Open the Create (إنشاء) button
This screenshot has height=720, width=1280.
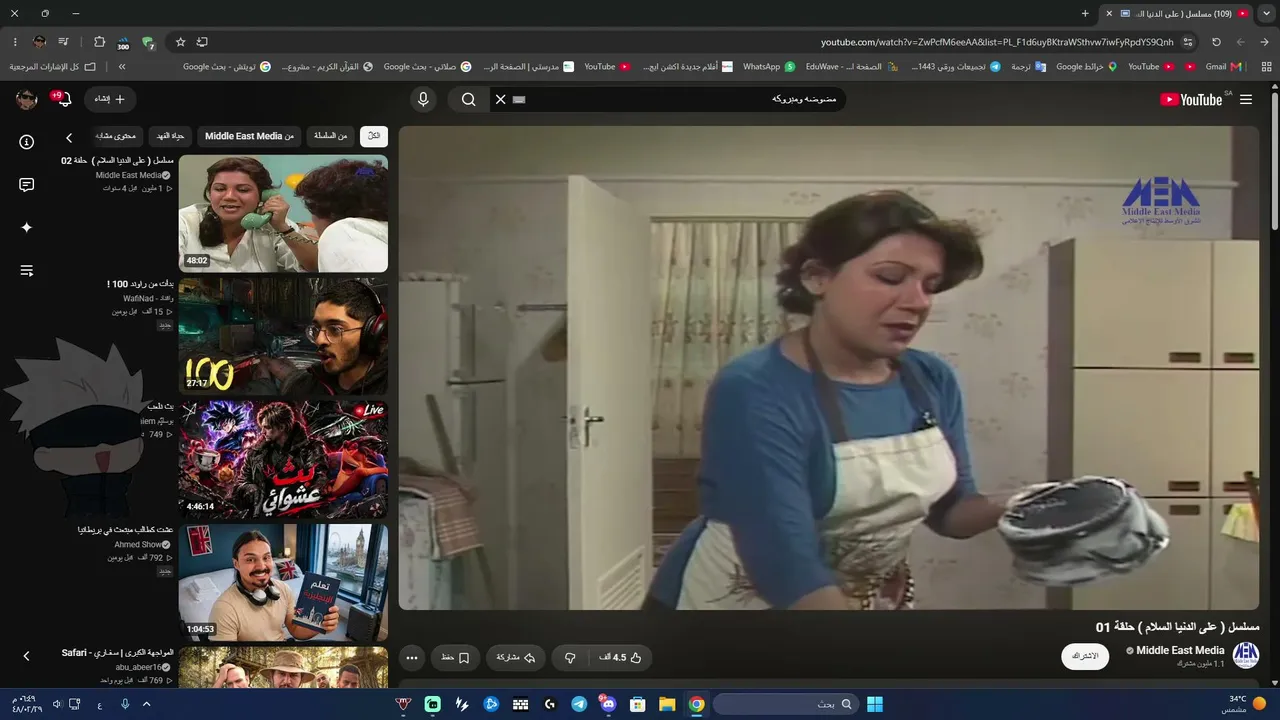coord(110,99)
